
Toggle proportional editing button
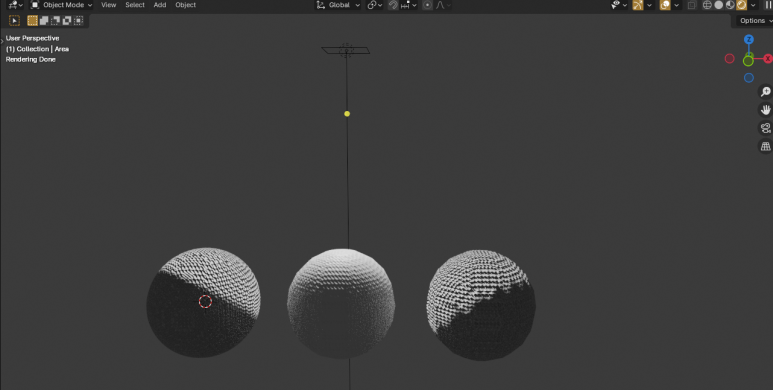[427, 5]
